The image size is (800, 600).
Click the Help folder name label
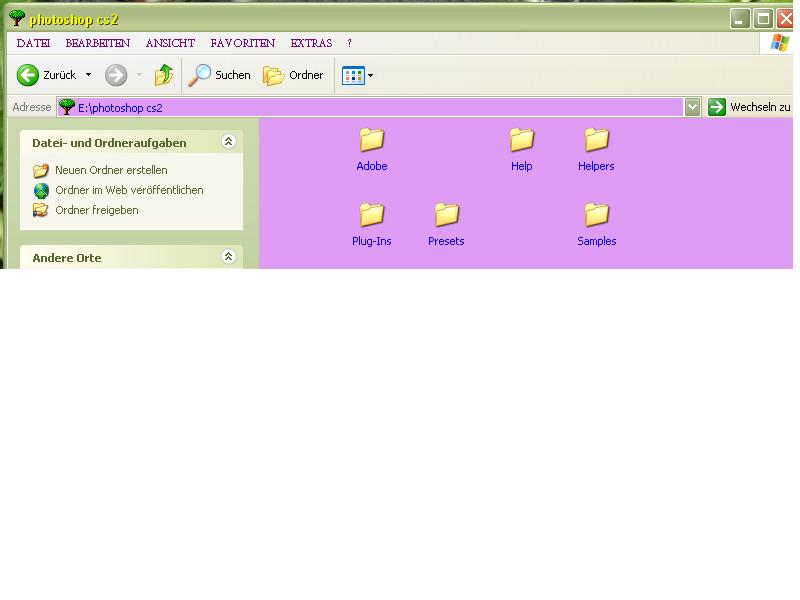pos(521,166)
